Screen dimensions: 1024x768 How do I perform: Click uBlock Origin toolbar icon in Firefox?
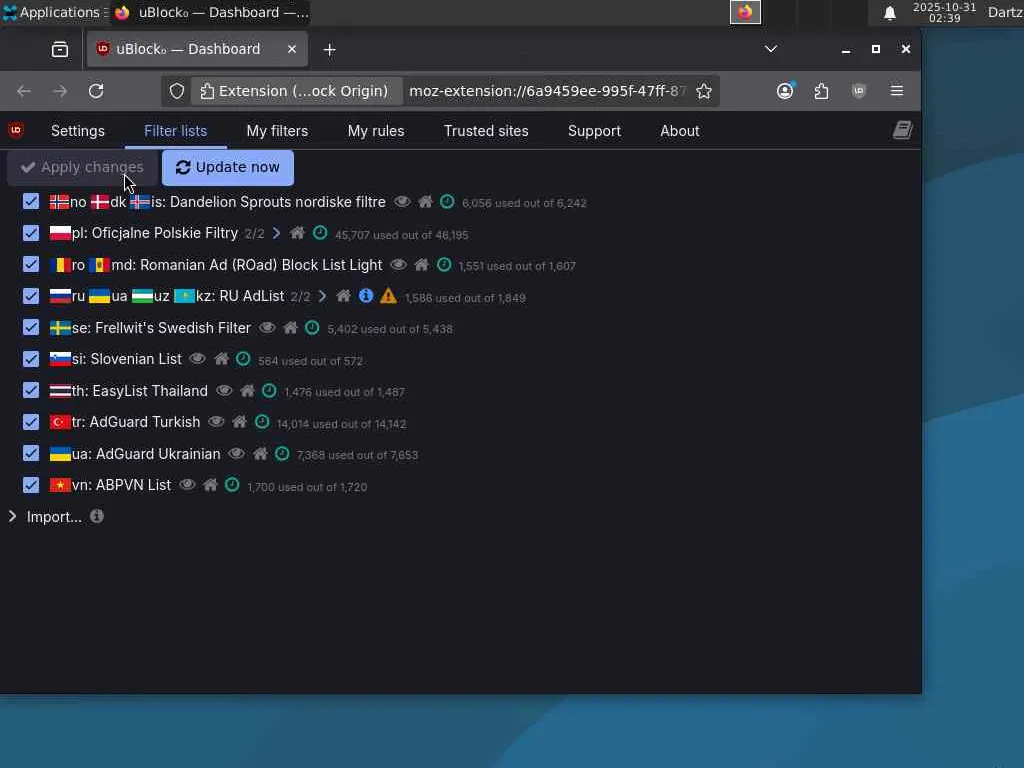[x=859, y=91]
